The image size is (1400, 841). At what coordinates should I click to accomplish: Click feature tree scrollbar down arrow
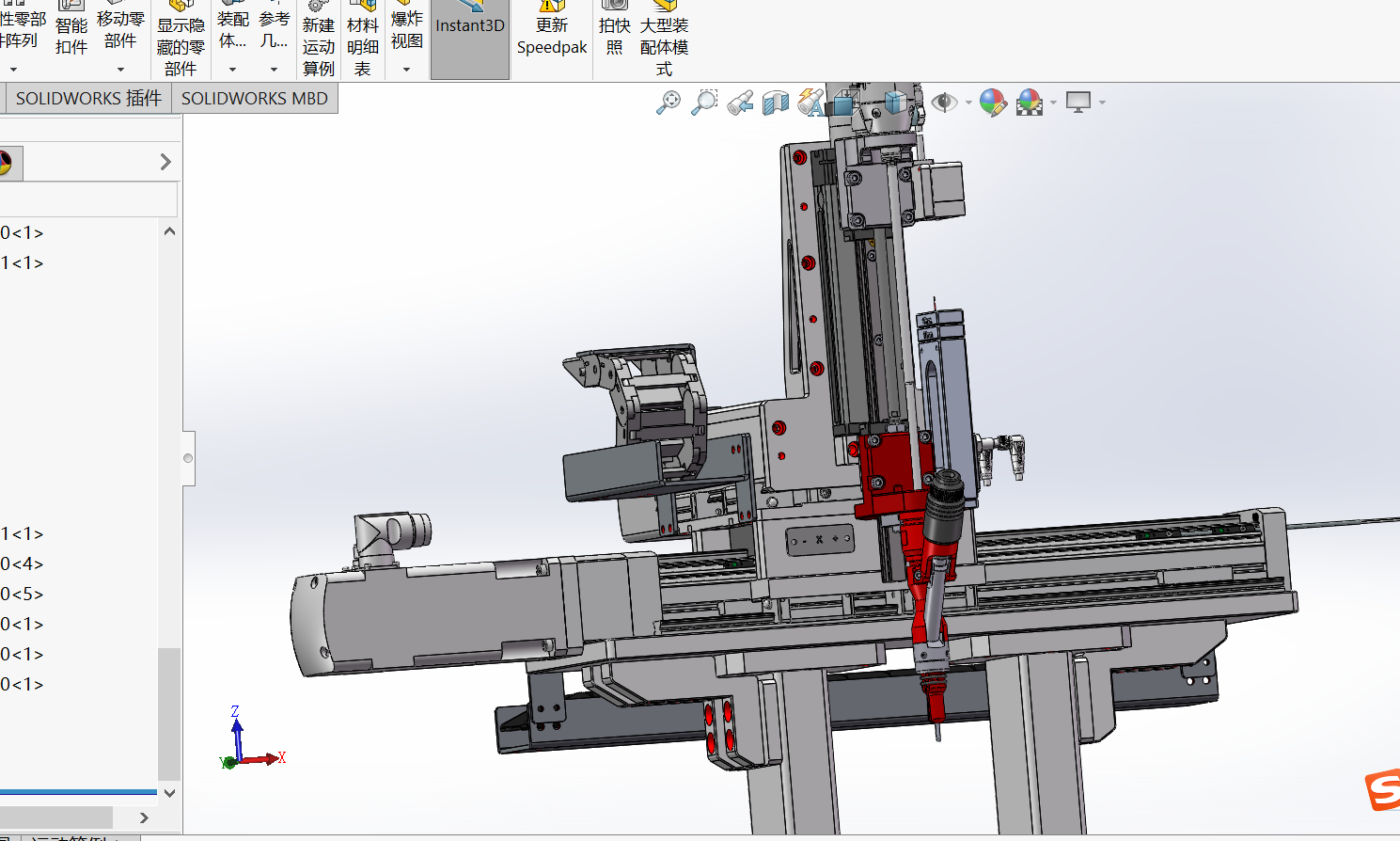pyautogui.click(x=169, y=793)
